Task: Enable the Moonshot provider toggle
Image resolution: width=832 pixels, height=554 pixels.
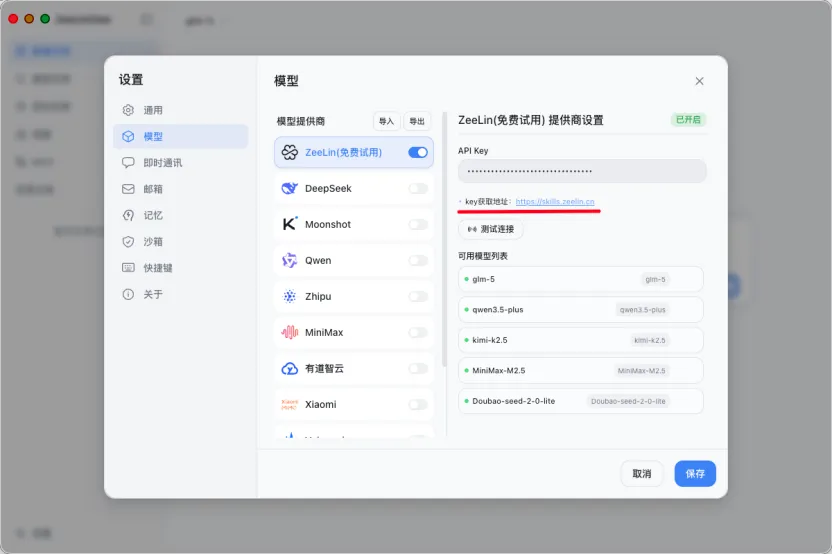Action: click(418, 224)
